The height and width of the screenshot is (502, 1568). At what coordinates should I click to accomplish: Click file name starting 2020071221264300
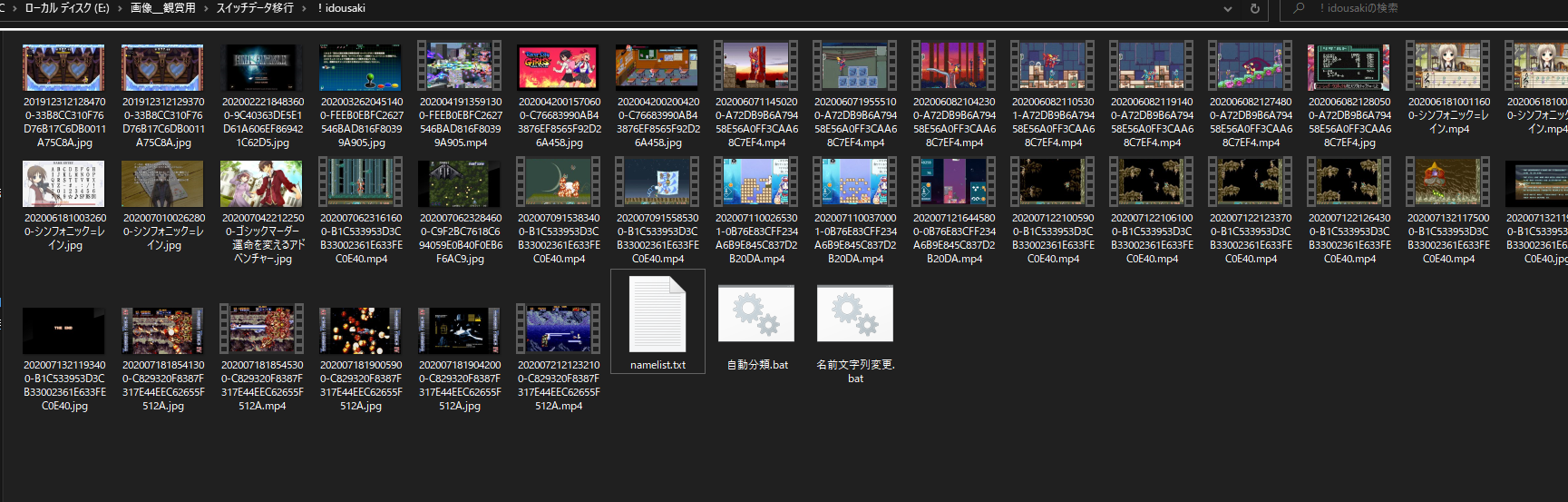tap(1349, 239)
